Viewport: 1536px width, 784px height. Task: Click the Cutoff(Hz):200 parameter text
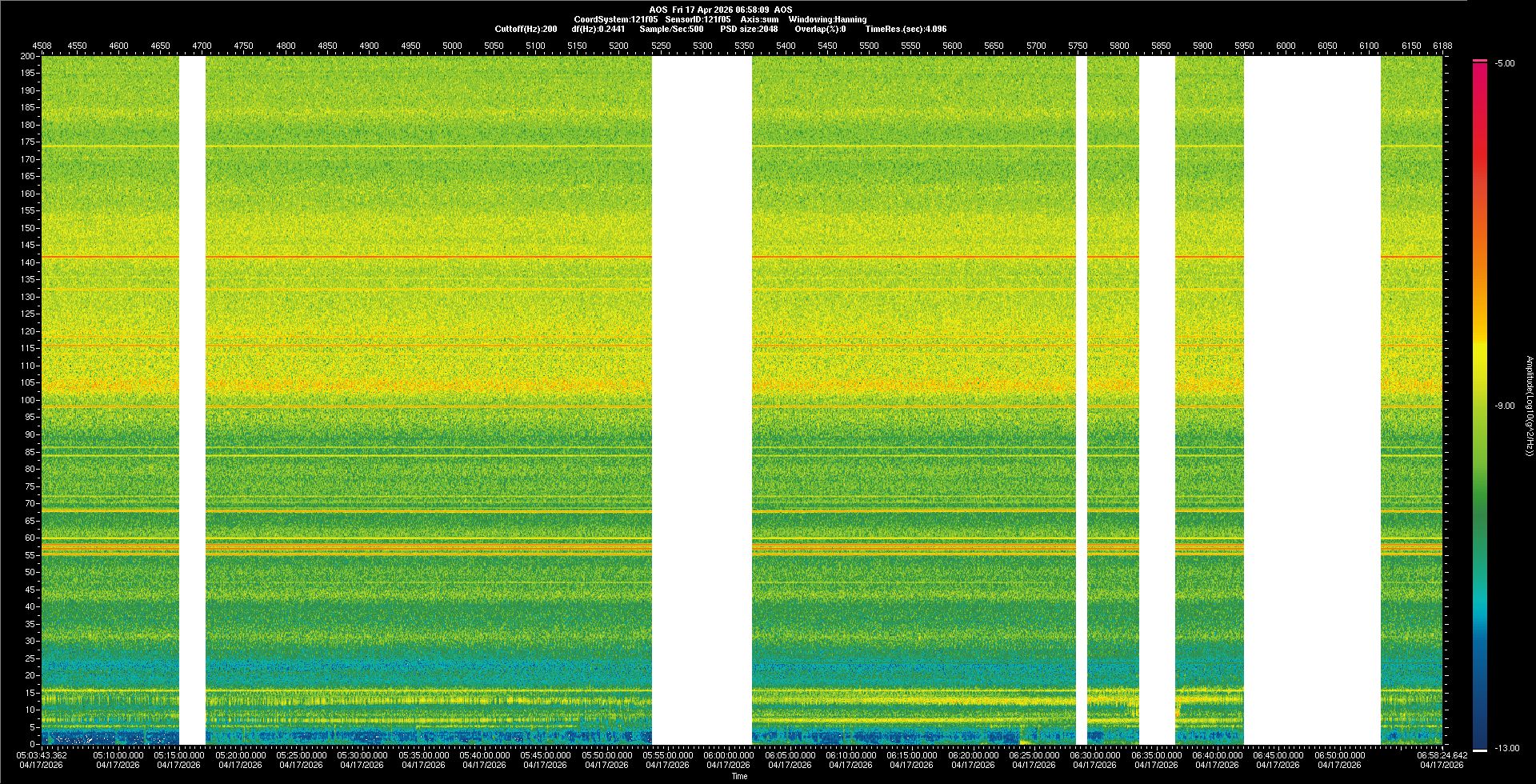[526, 29]
